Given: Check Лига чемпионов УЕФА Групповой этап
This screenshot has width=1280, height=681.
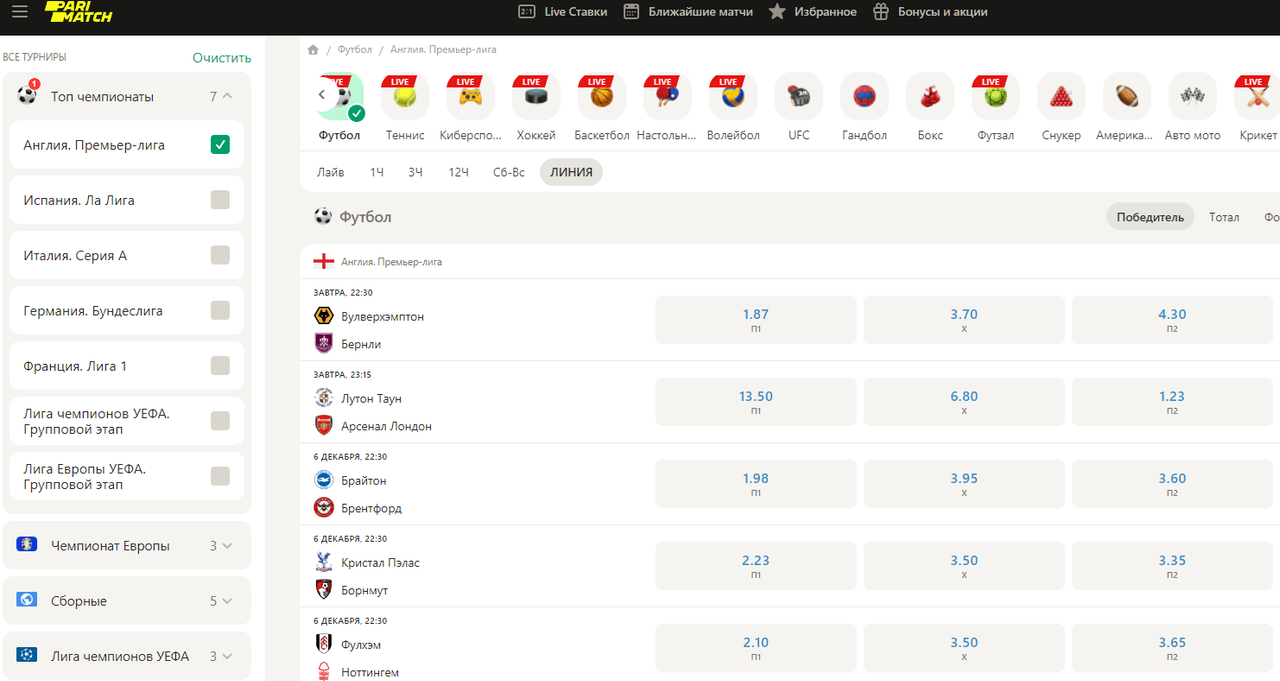Looking at the screenshot, I should click(220, 421).
